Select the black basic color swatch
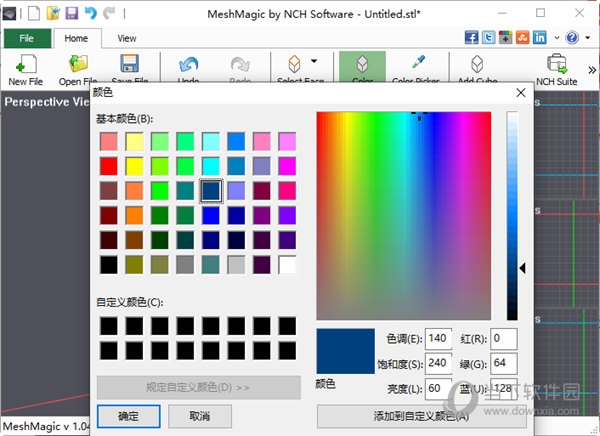 click(x=109, y=265)
